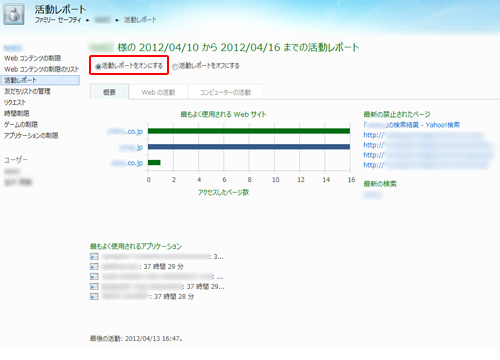Click the short green .co.jp bar
The width and height of the screenshot is (500, 360).
point(154,163)
